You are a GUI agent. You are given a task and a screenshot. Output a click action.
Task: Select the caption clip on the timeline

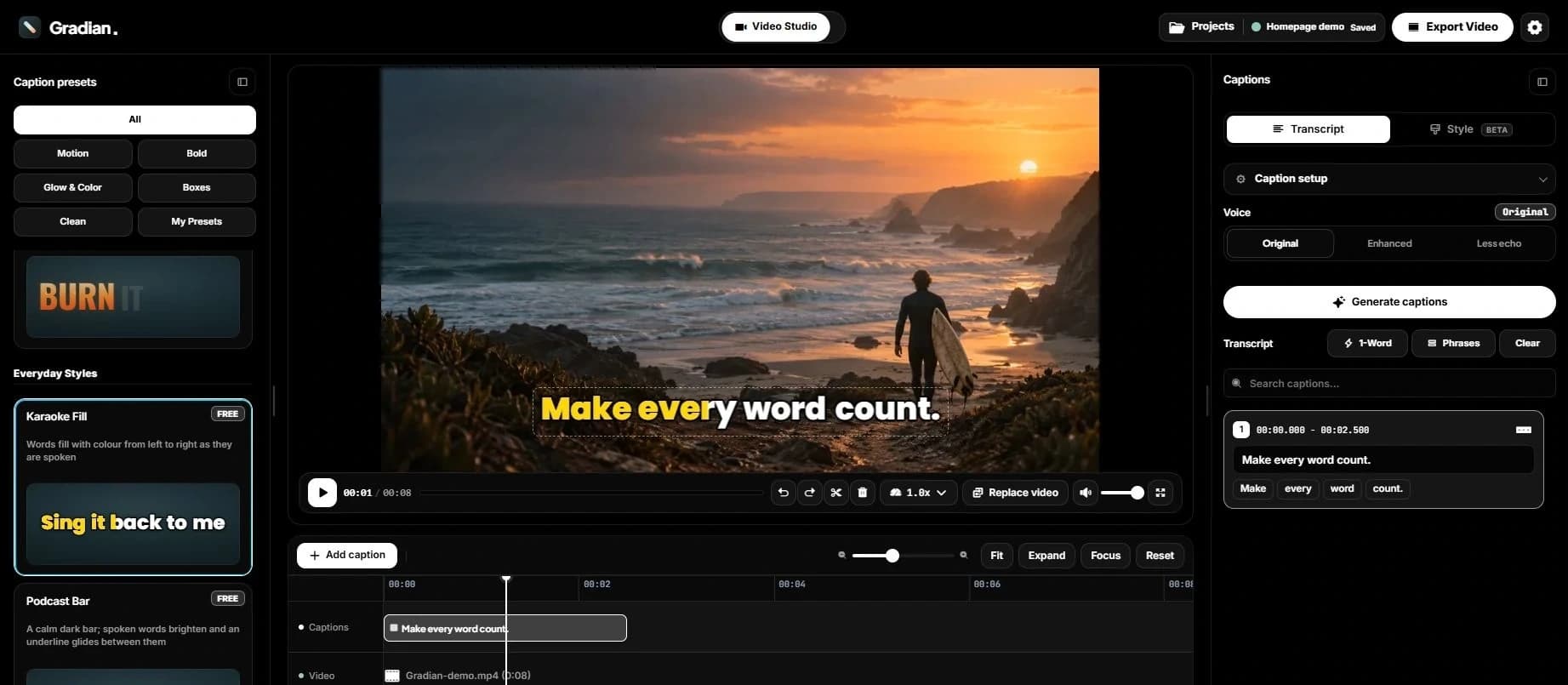pos(505,628)
